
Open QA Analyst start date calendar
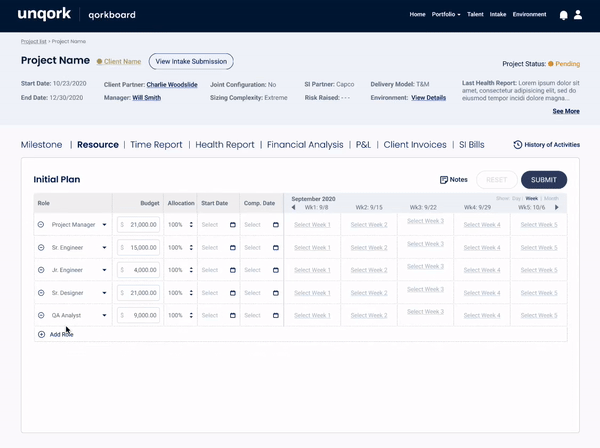tap(233, 315)
